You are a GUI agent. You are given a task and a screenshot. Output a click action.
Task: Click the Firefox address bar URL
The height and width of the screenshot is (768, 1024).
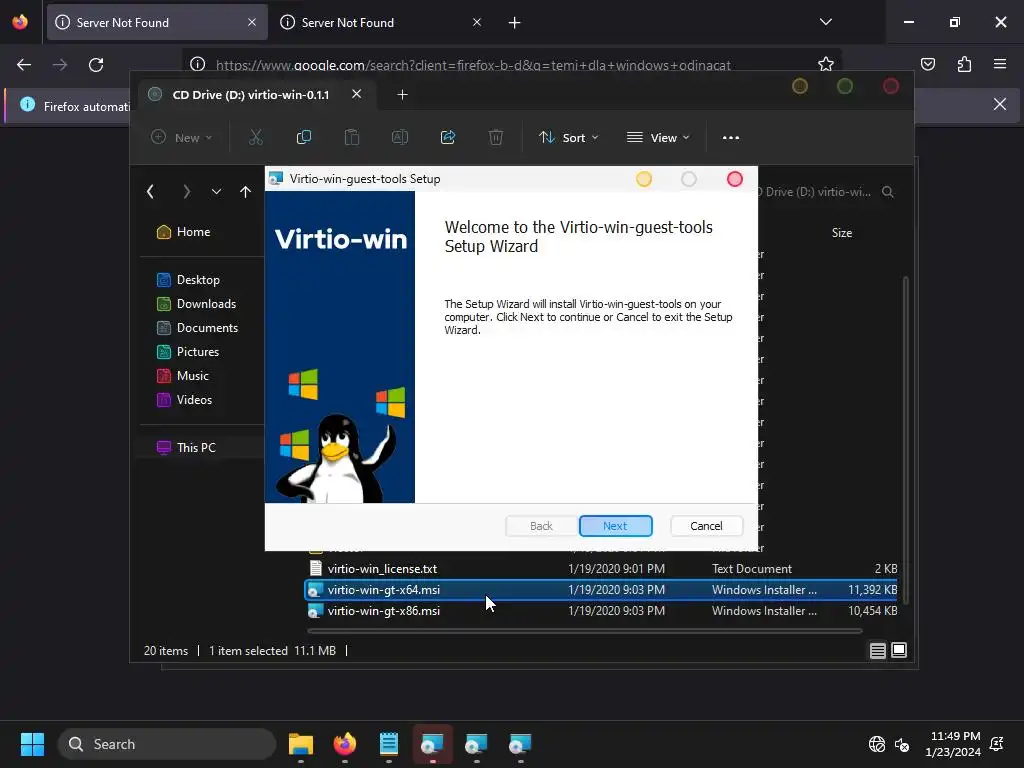(x=473, y=65)
